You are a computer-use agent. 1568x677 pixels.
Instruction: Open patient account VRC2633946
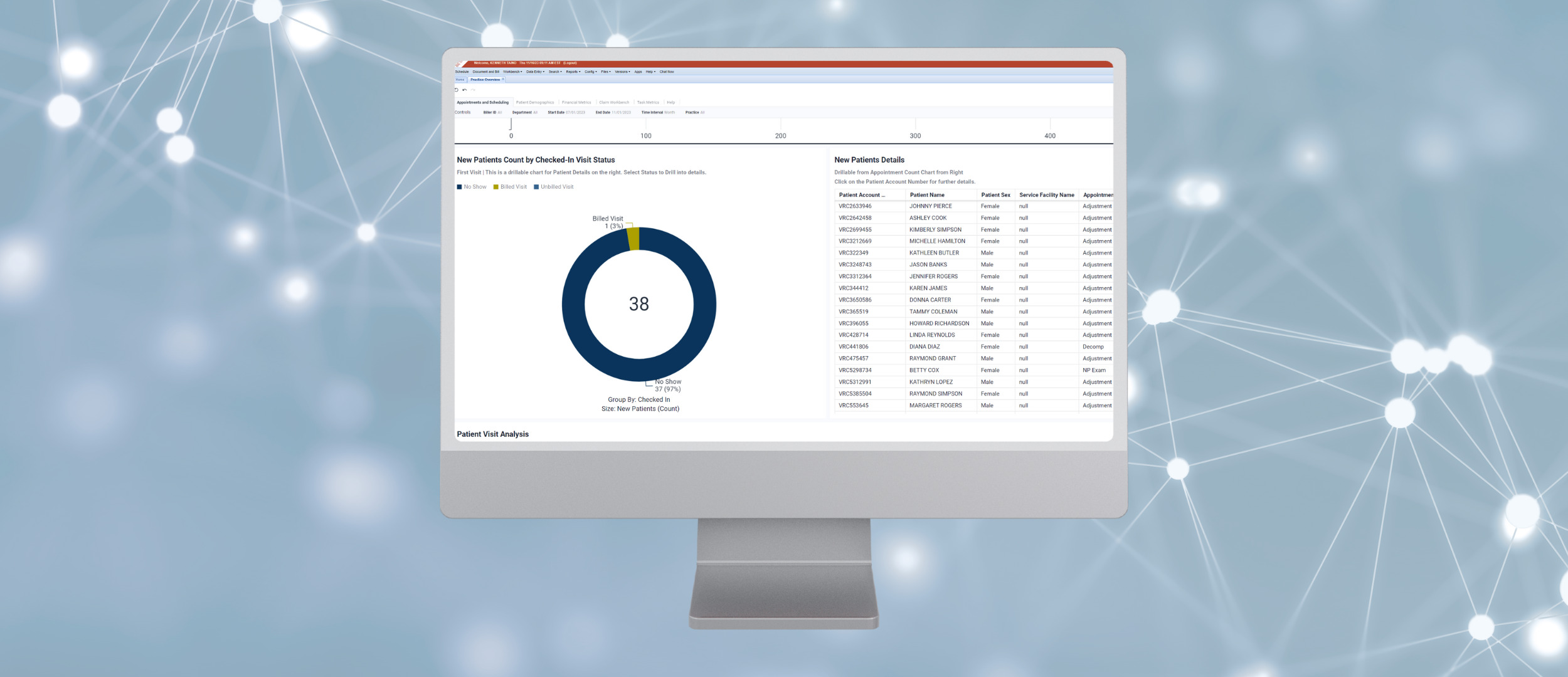tap(855, 206)
